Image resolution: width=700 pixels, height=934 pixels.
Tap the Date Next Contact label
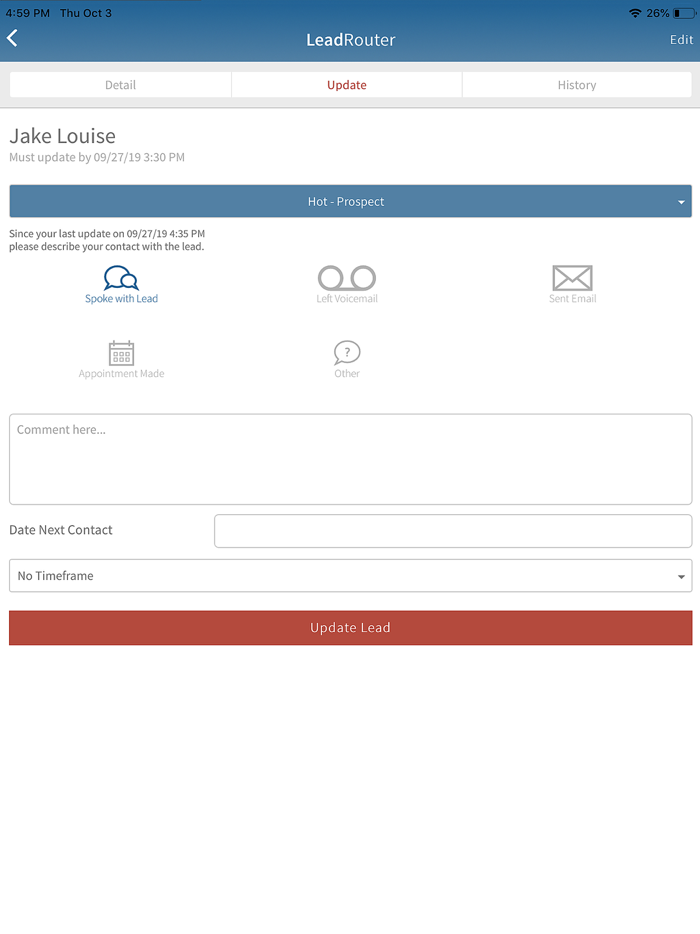(x=61, y=530)
